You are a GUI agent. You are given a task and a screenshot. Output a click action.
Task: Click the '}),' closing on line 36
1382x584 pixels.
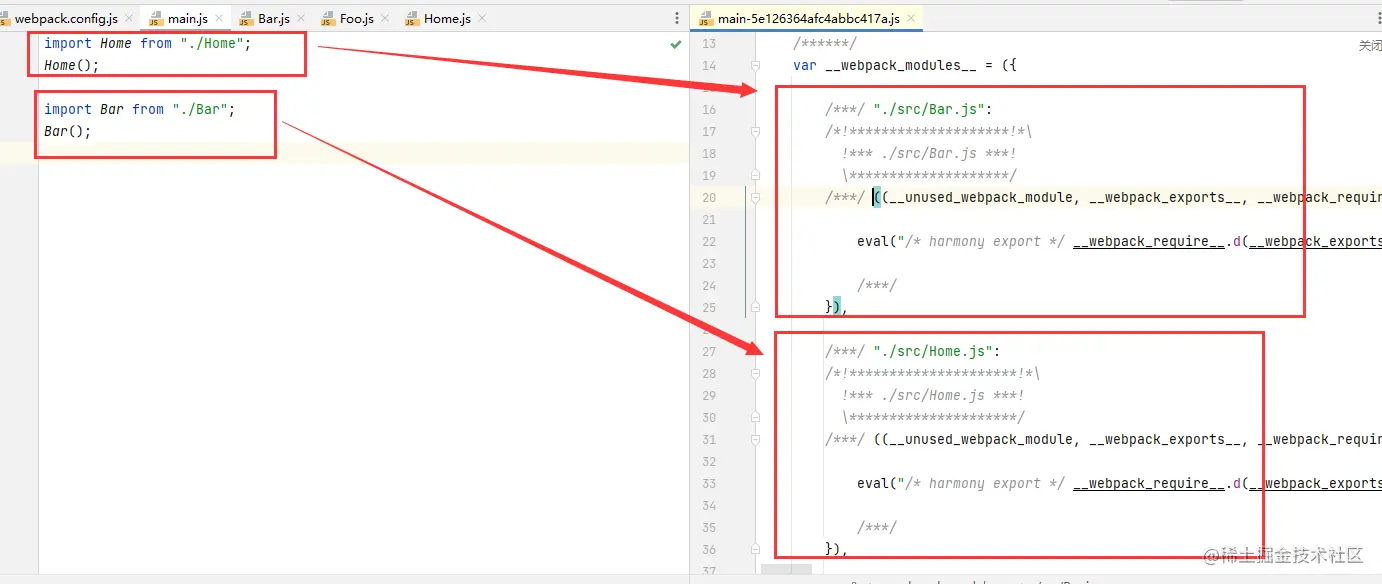point(837,550)
